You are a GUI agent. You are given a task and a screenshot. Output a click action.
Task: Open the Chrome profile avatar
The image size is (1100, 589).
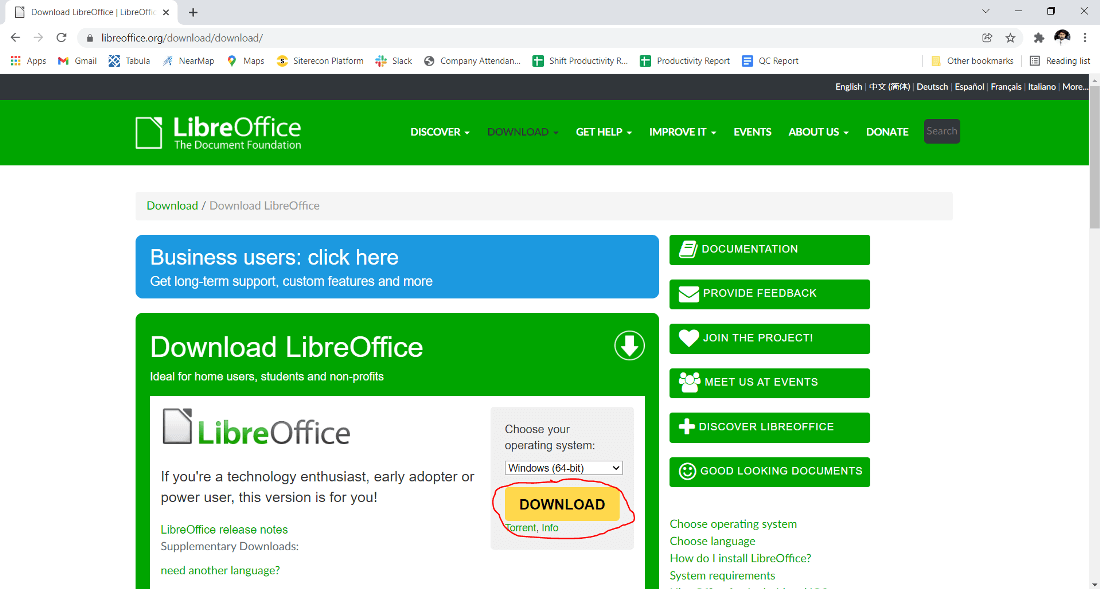tap(1062, 37)
